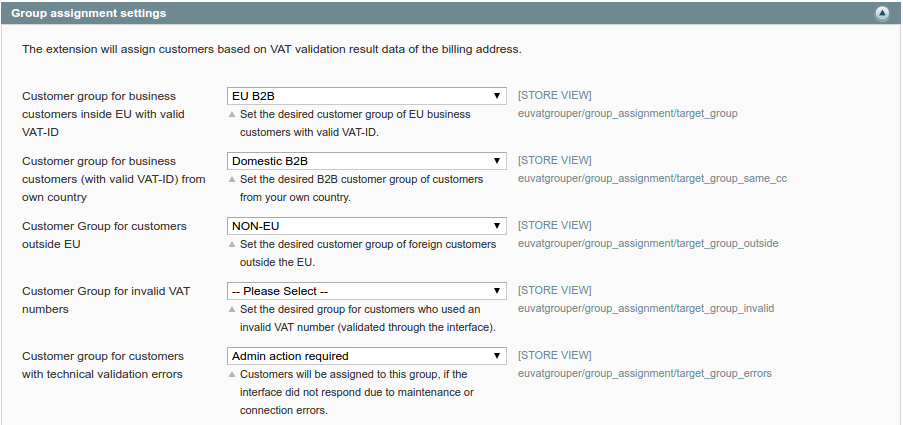Viewport: 903px width, 425px height.
Task: Open the Please Select invalid VAT dropdown
Action: coord(367,291)
